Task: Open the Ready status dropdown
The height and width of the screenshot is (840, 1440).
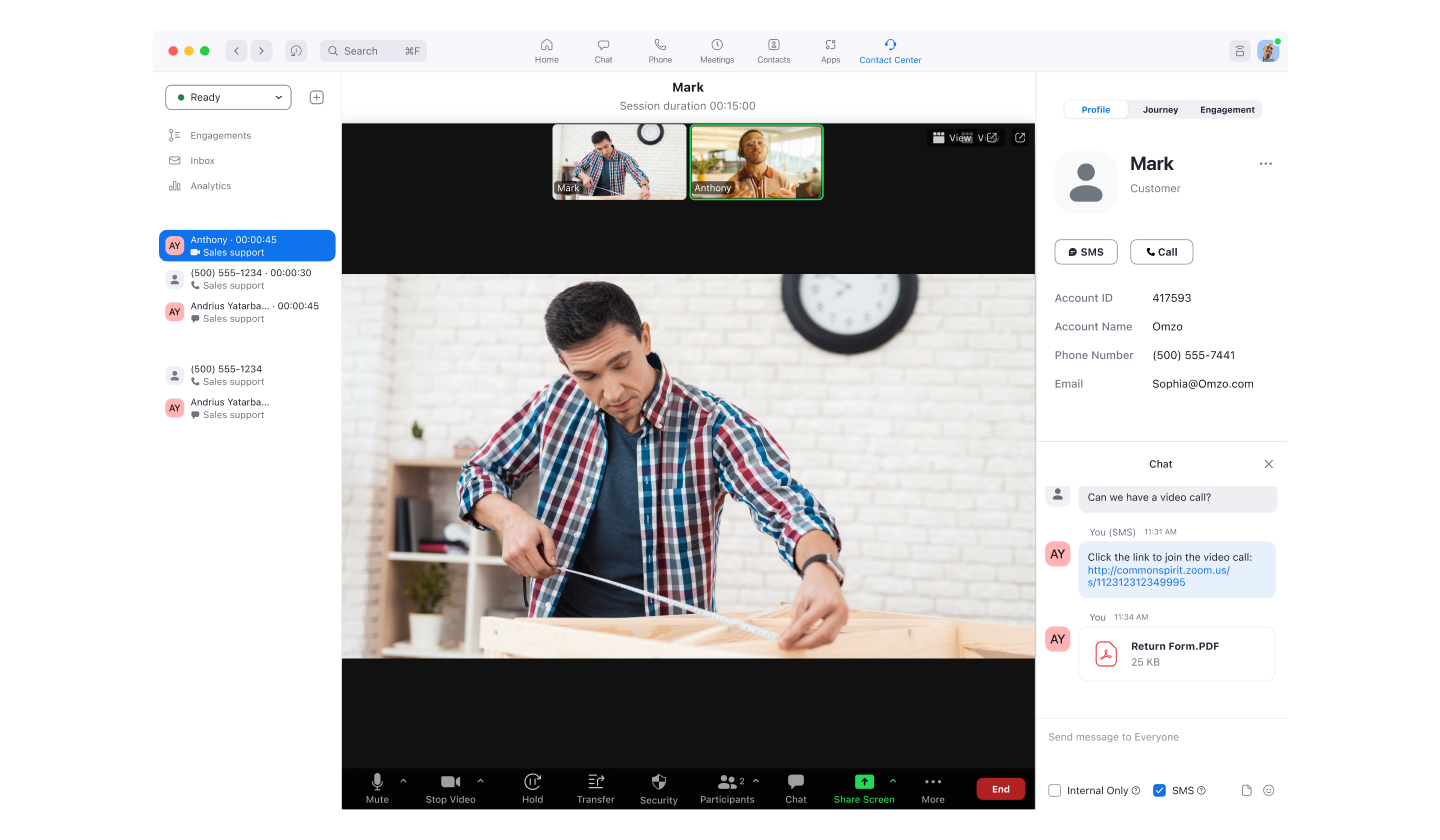Action: pos(228,97)
